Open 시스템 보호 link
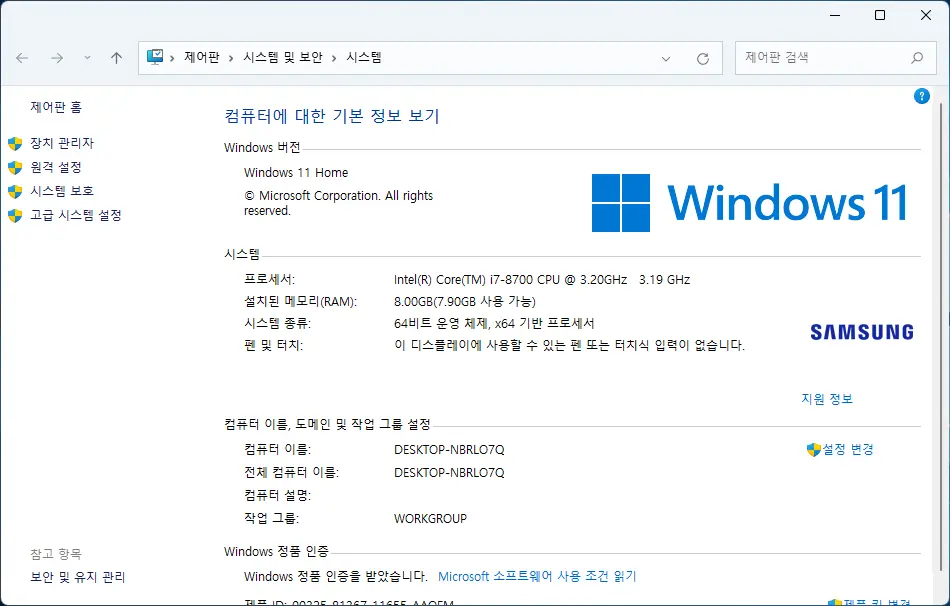 coord(62,191)
